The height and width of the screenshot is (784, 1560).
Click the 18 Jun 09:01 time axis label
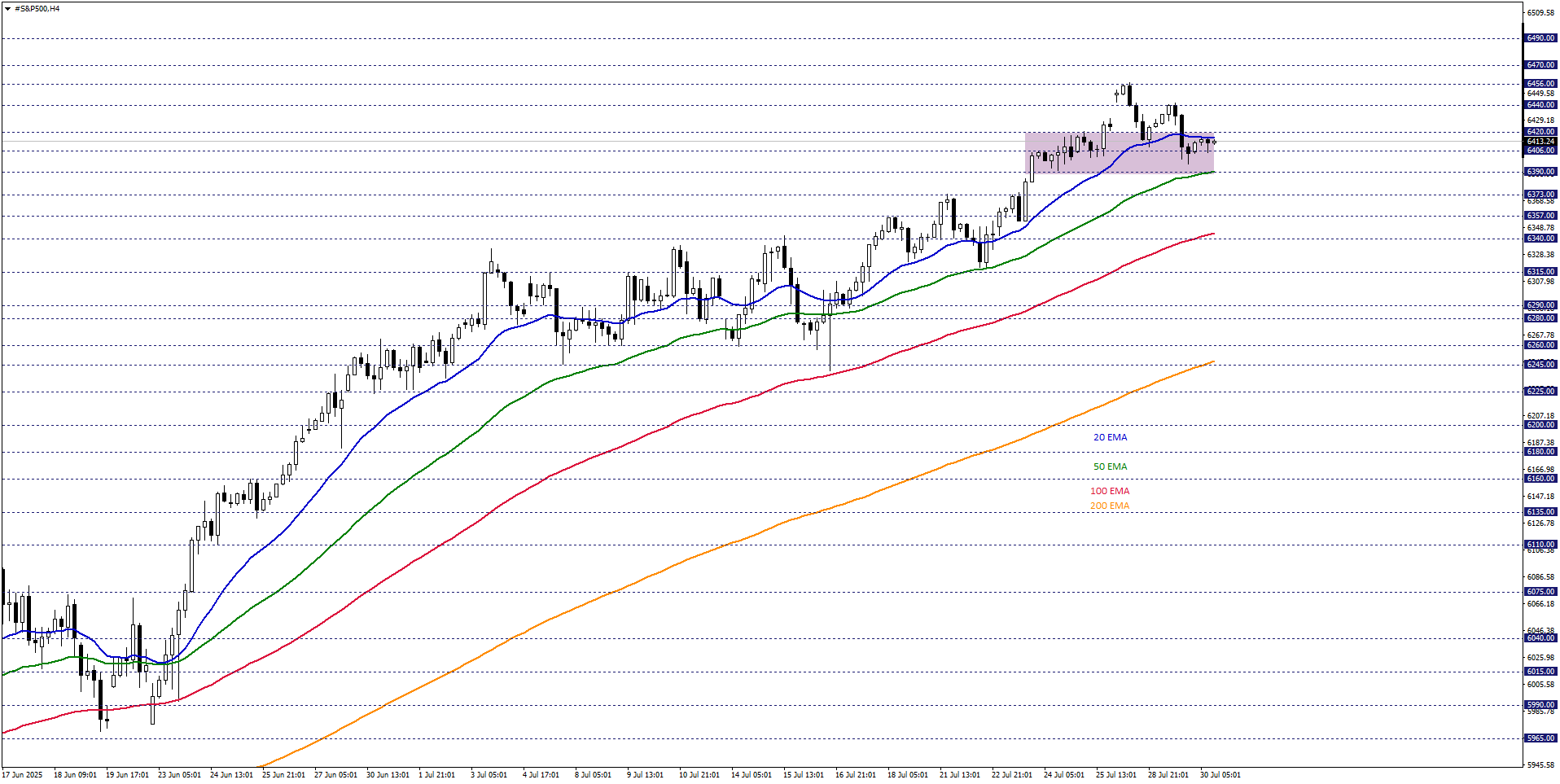click(75, 775)
